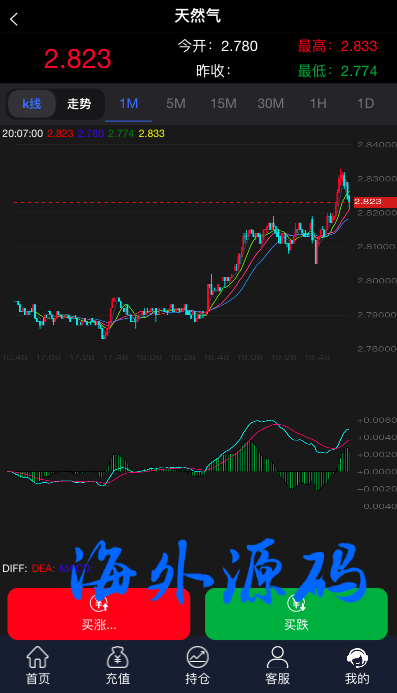Click the DEA indicator label
Viewport: 397px width, 693px height.
43,568
